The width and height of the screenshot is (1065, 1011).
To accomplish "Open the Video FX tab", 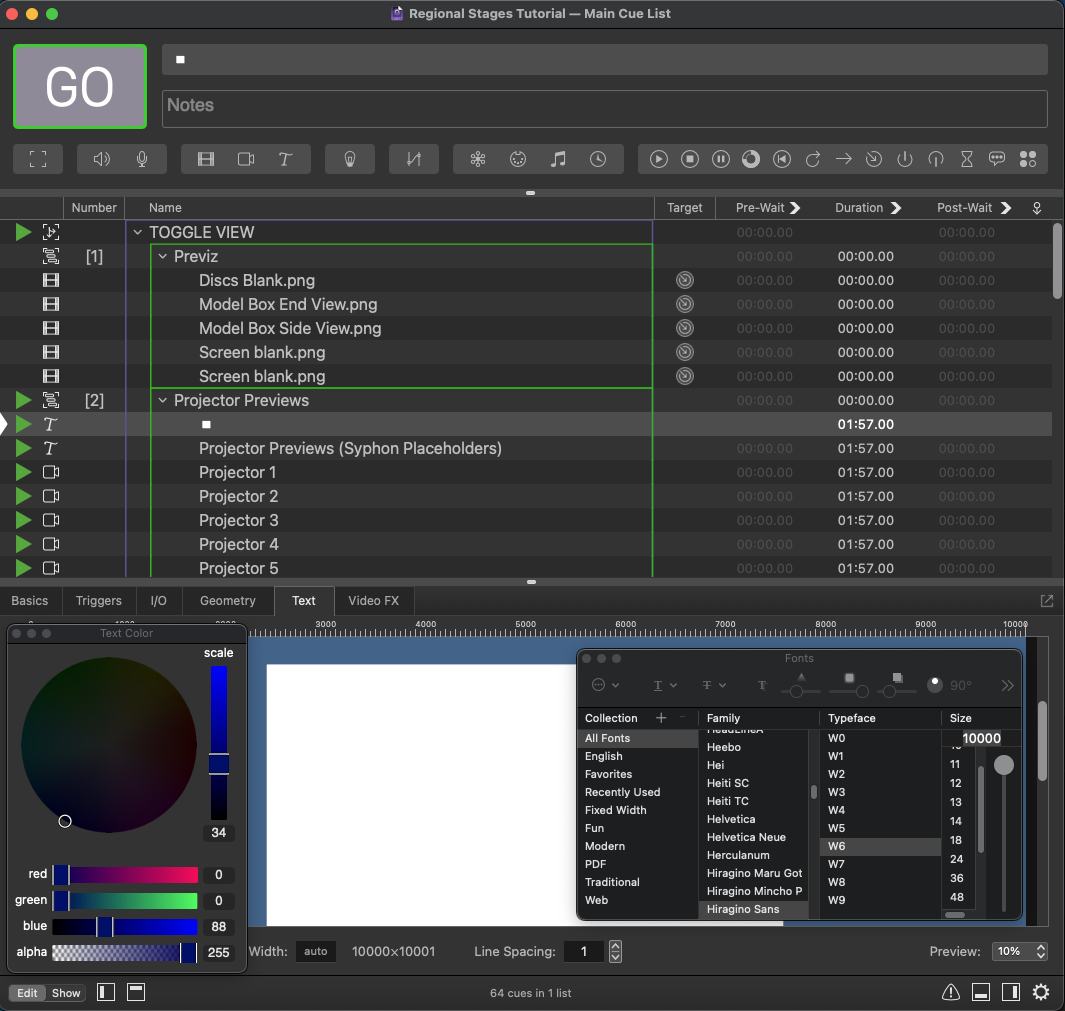I will point(373,601).
